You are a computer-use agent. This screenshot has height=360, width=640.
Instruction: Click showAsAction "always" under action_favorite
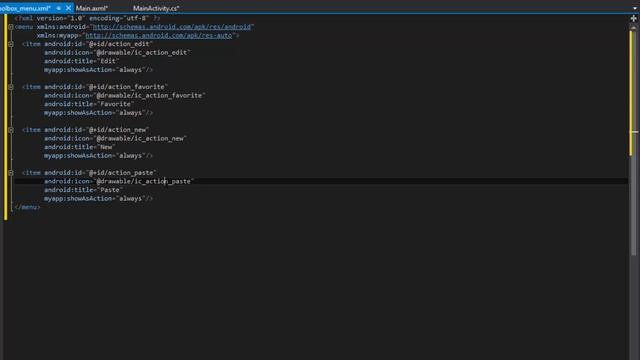point(130,113)
